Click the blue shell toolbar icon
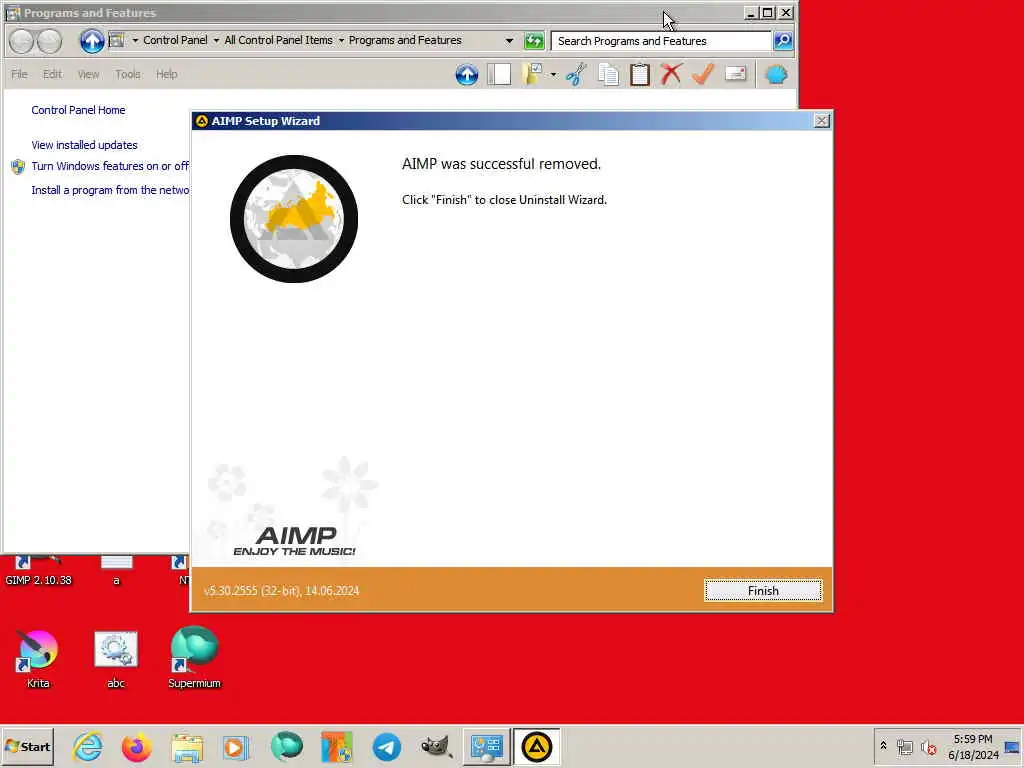 (776, 74)
